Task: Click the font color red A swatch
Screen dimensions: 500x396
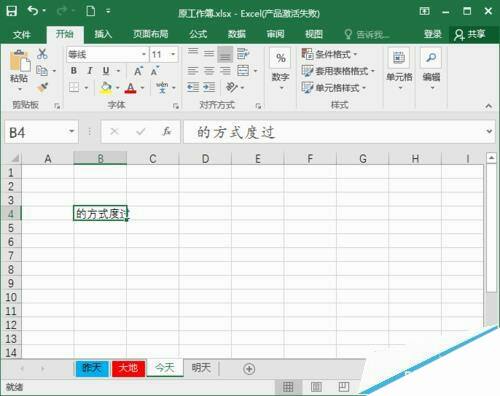Action: (130, 88)
